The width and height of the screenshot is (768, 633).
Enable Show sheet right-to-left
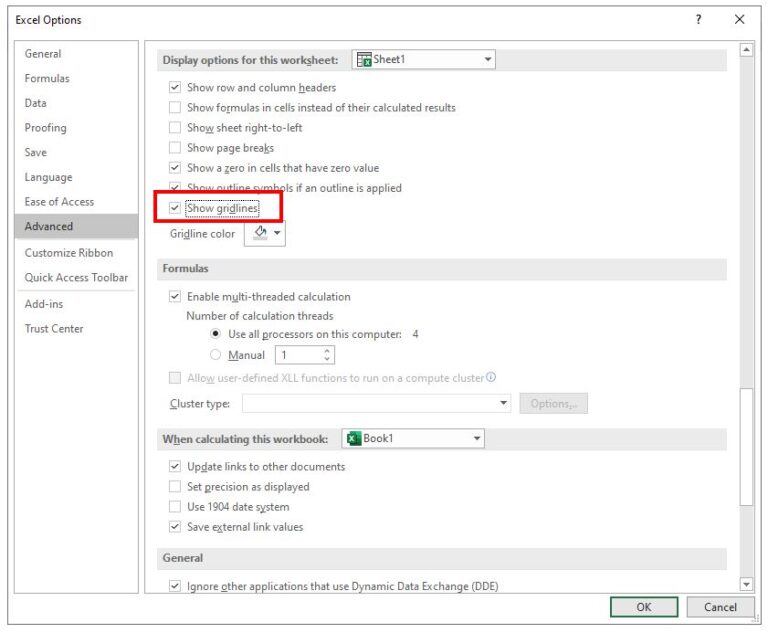175,127
